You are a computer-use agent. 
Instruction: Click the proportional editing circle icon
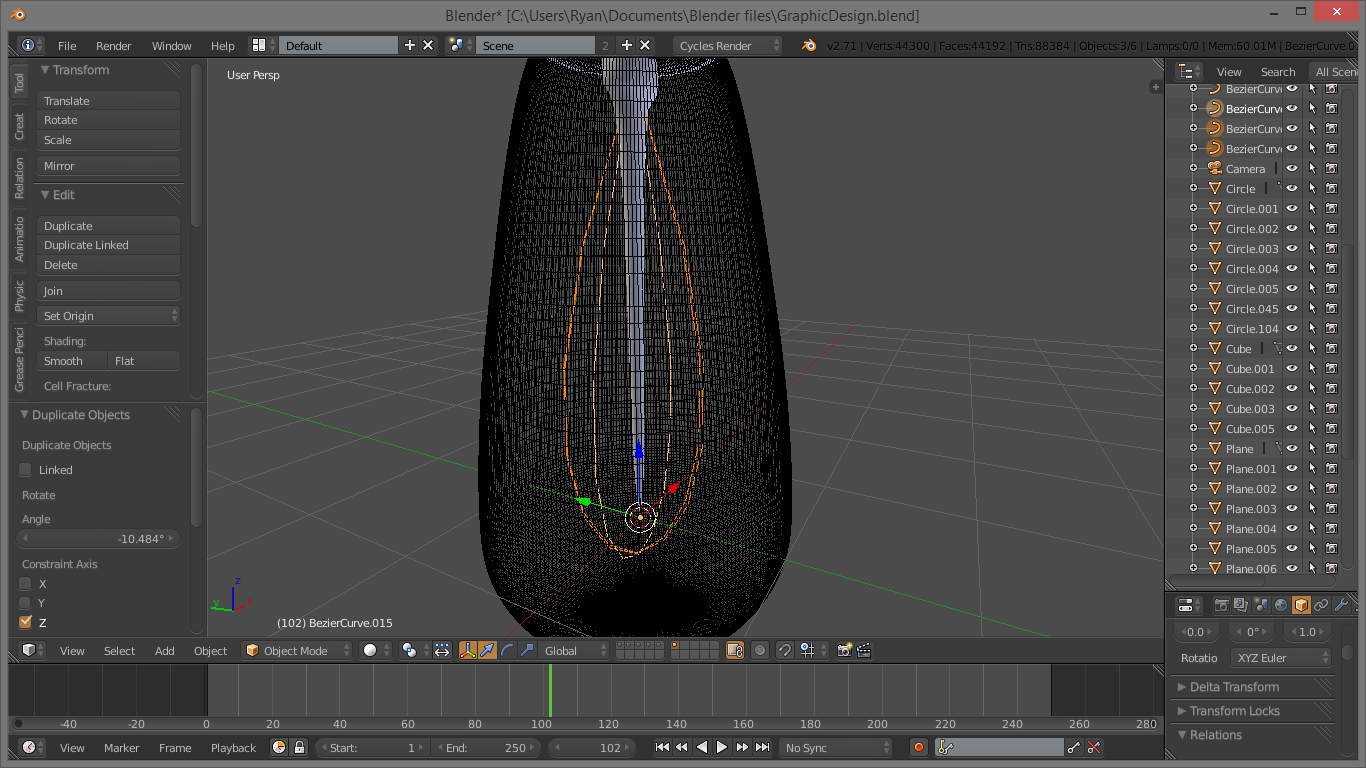[x=760, y=650]
